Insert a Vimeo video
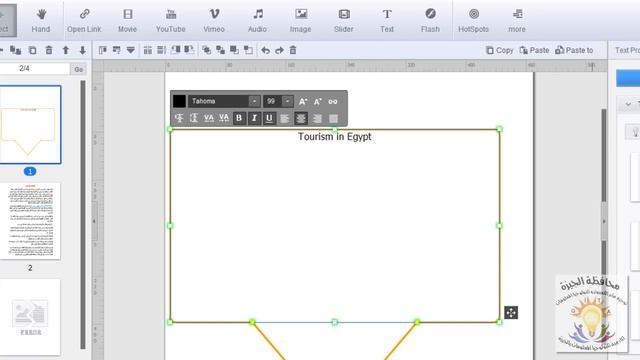This screenshot has width=640, height=360. coord(214,20)
